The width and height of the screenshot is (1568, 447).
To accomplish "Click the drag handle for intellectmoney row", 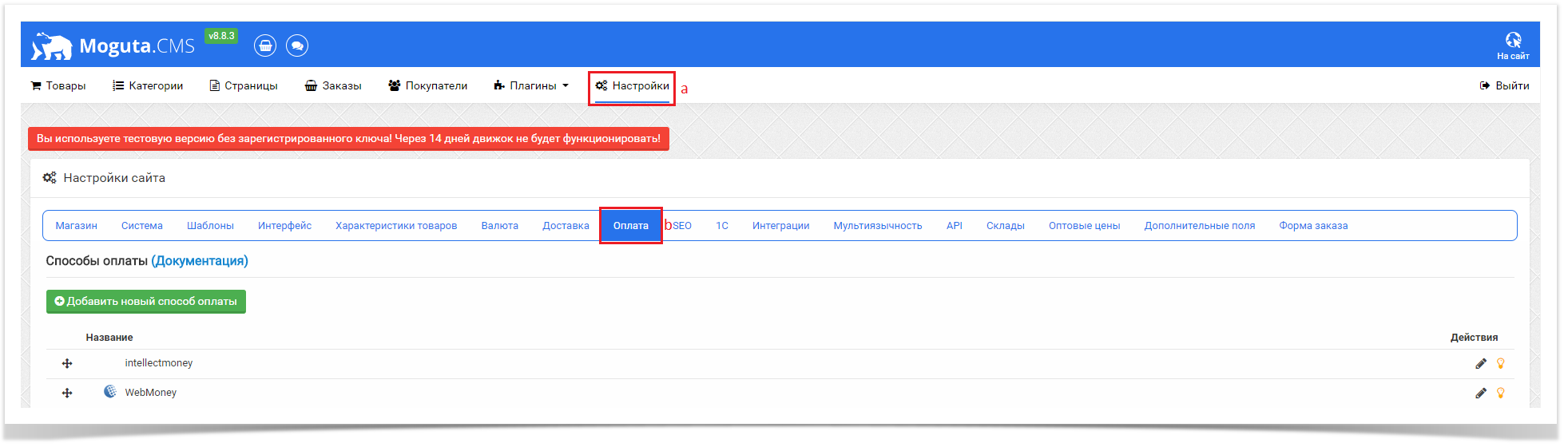I will coord(67,364).
